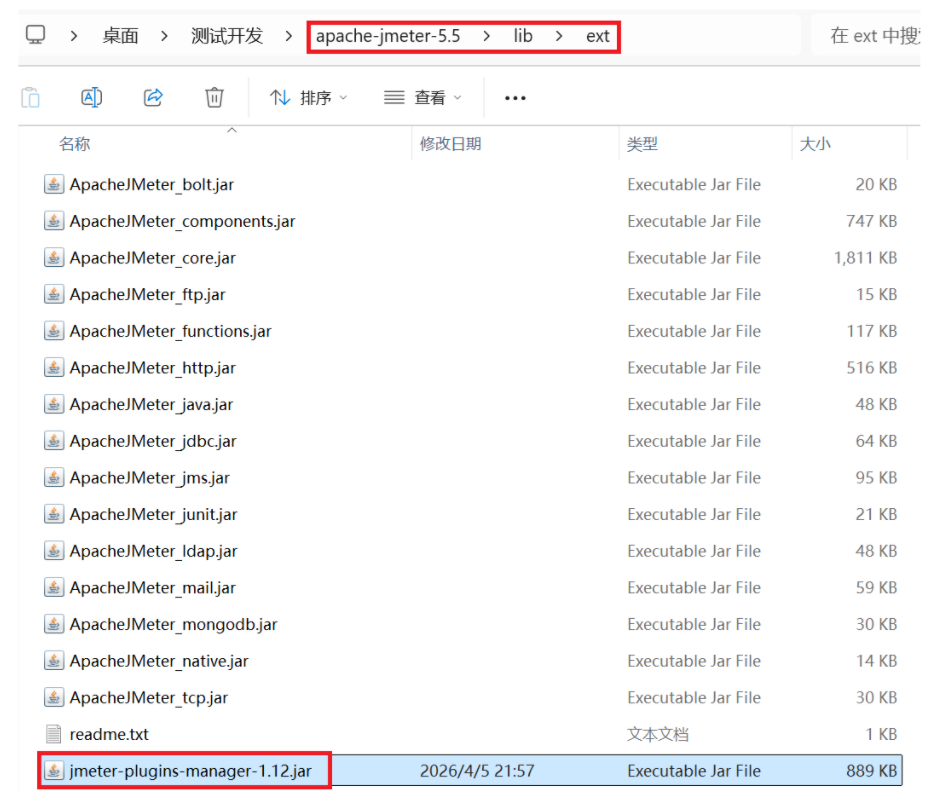Image resolution: width=931 pixels, height=803 pixels.
Task: Click jar icon of ApacheJMeter_jdbc.jar
Action: pyautogui.click(x=54, y=441)
